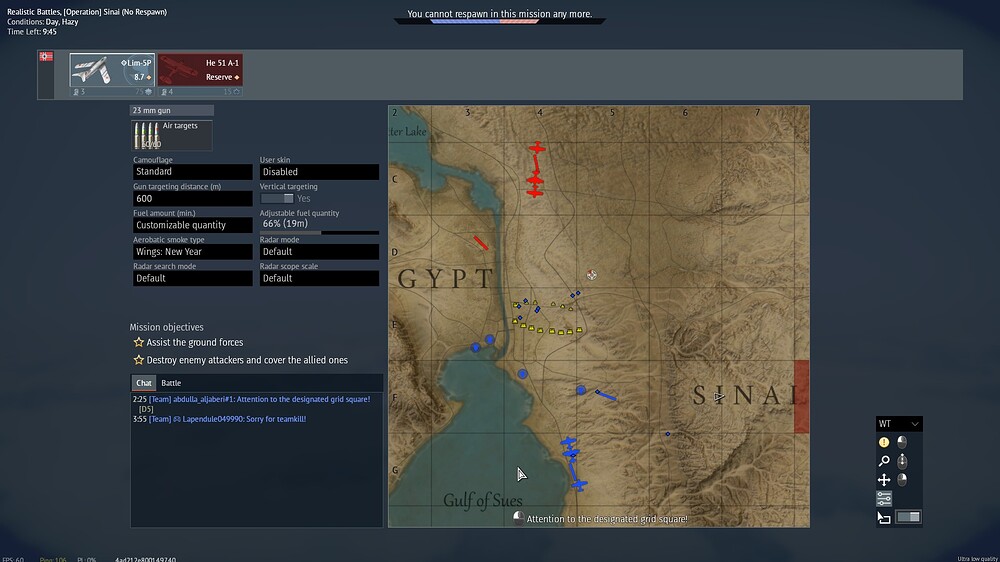The image size is (1000, 562).
Task: Open the Radar search mode dropdown
Action: click(x=193, y=279)
